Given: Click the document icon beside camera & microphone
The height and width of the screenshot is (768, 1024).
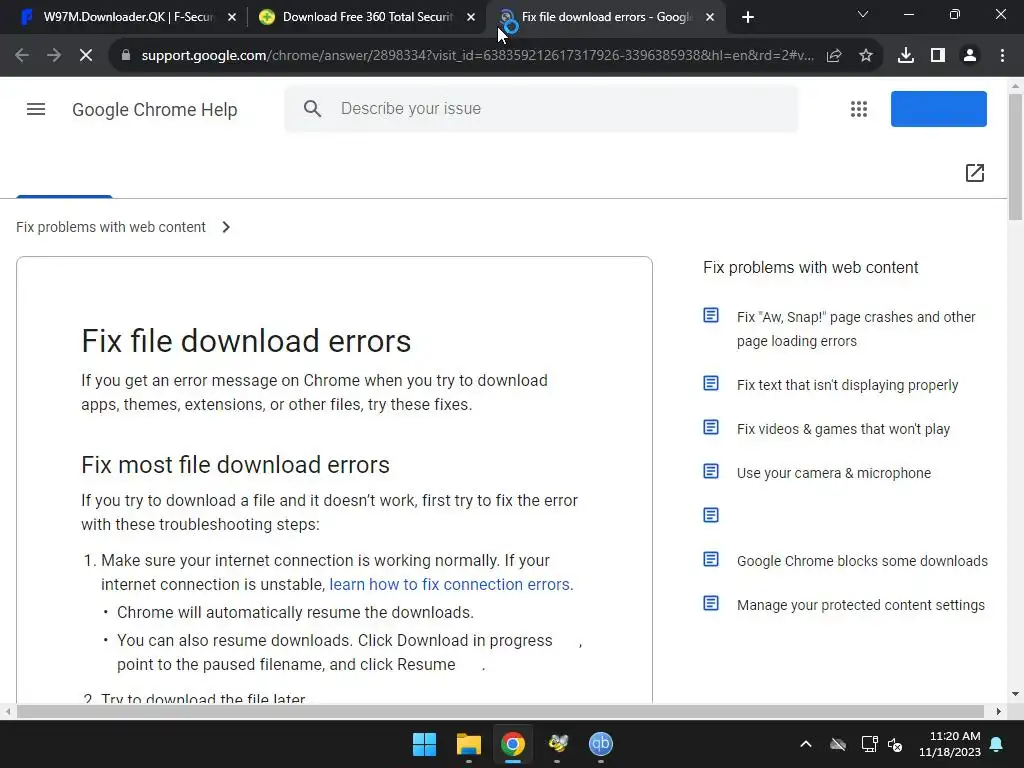Looking at the screenshot, I should [x=711, y=471].
